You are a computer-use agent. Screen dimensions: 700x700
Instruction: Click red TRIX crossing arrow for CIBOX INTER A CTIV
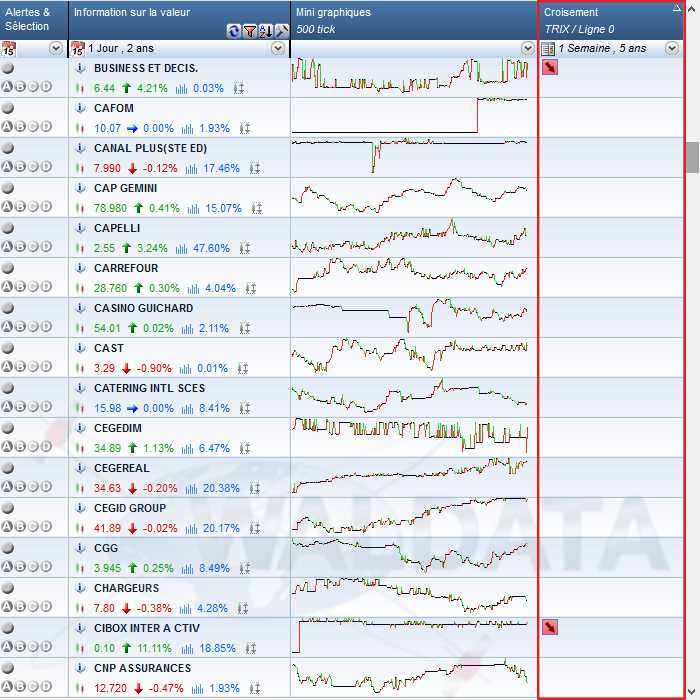(550, 627)
